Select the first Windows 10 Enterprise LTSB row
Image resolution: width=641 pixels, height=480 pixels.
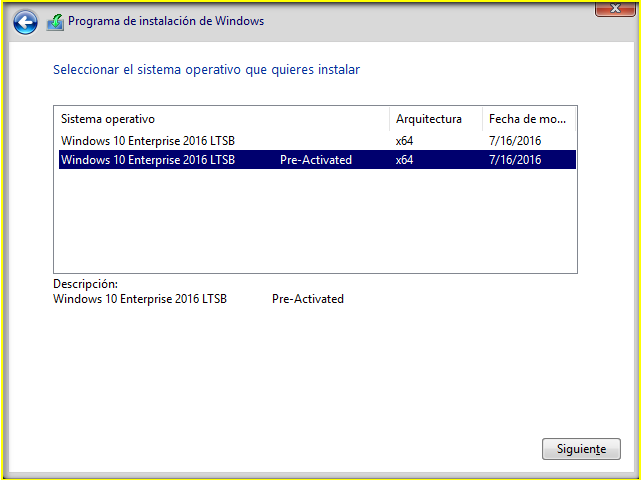[317, 141]
